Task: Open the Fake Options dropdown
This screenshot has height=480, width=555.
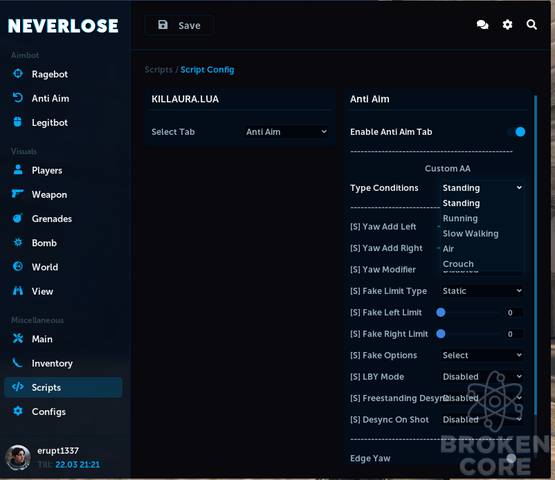Action: click(x=482, y=355)
